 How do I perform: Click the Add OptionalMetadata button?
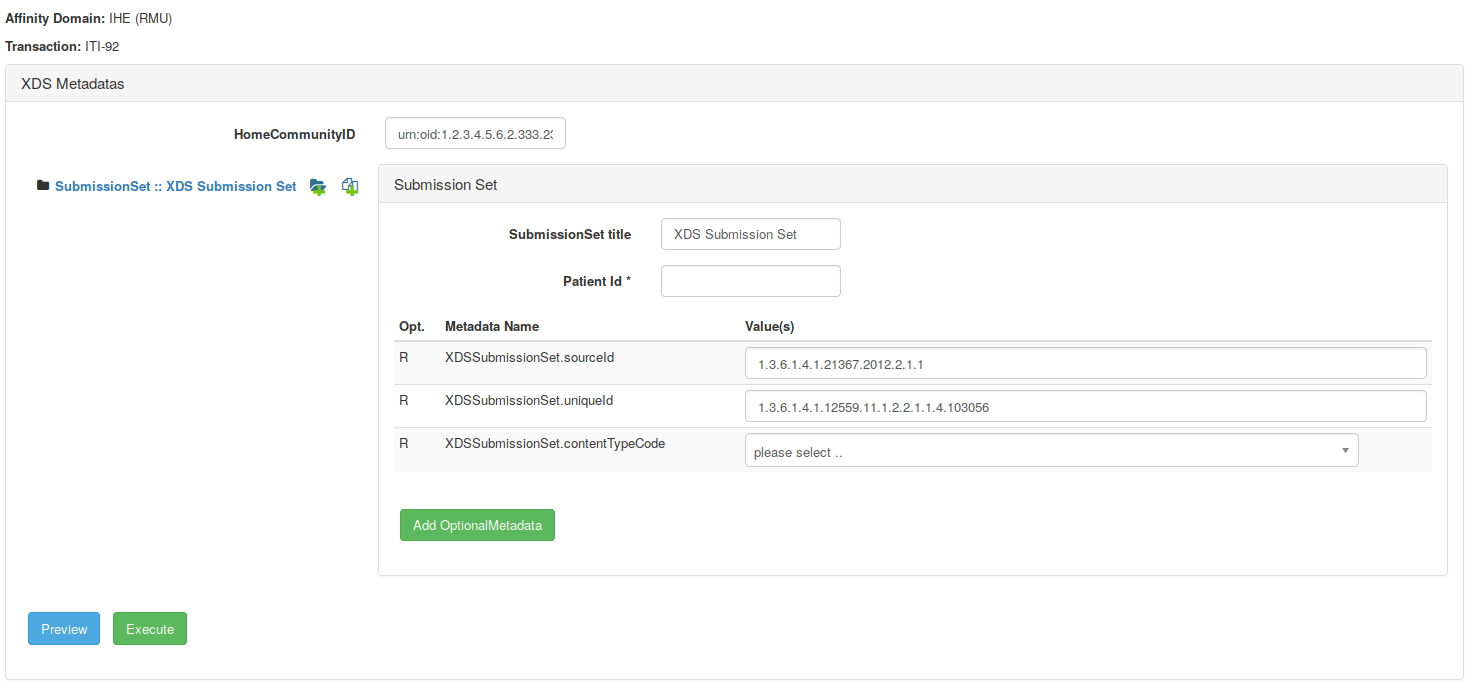(x=477, y=525)
